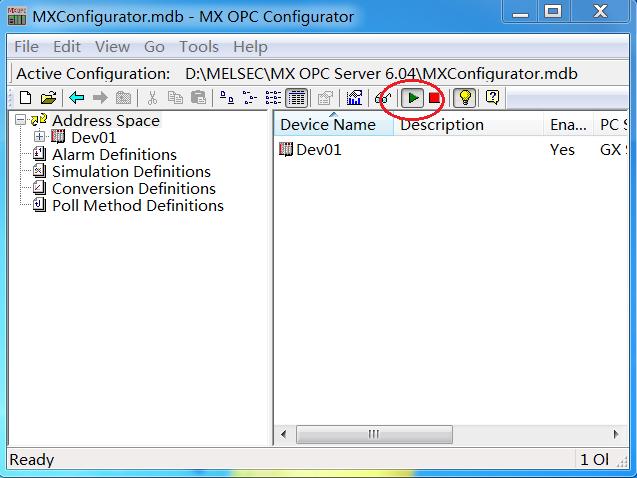Enable monitor view with glasses icon
This screenshot has height=478, width=637.
[383, 98]
